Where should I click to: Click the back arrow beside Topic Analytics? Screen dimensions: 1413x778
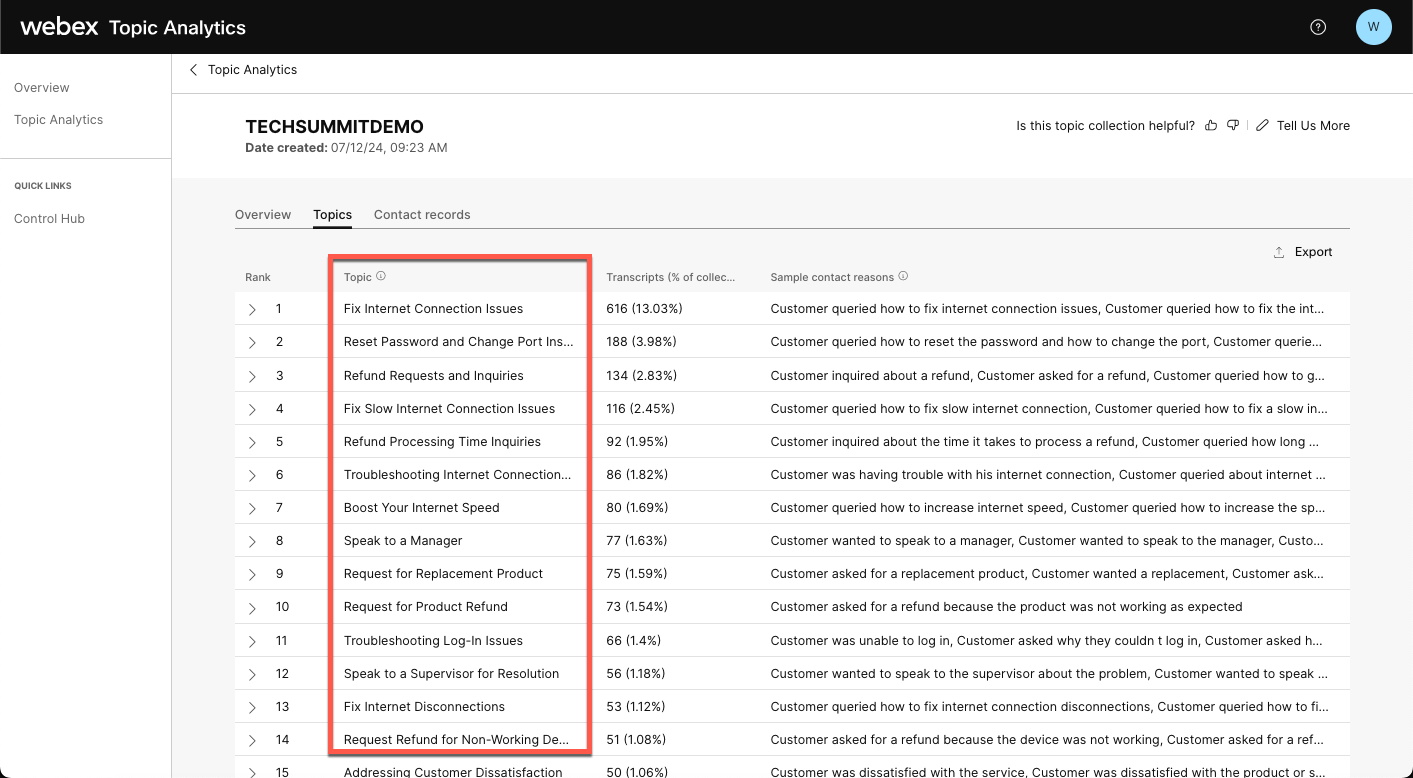click(x=194, y=70)
